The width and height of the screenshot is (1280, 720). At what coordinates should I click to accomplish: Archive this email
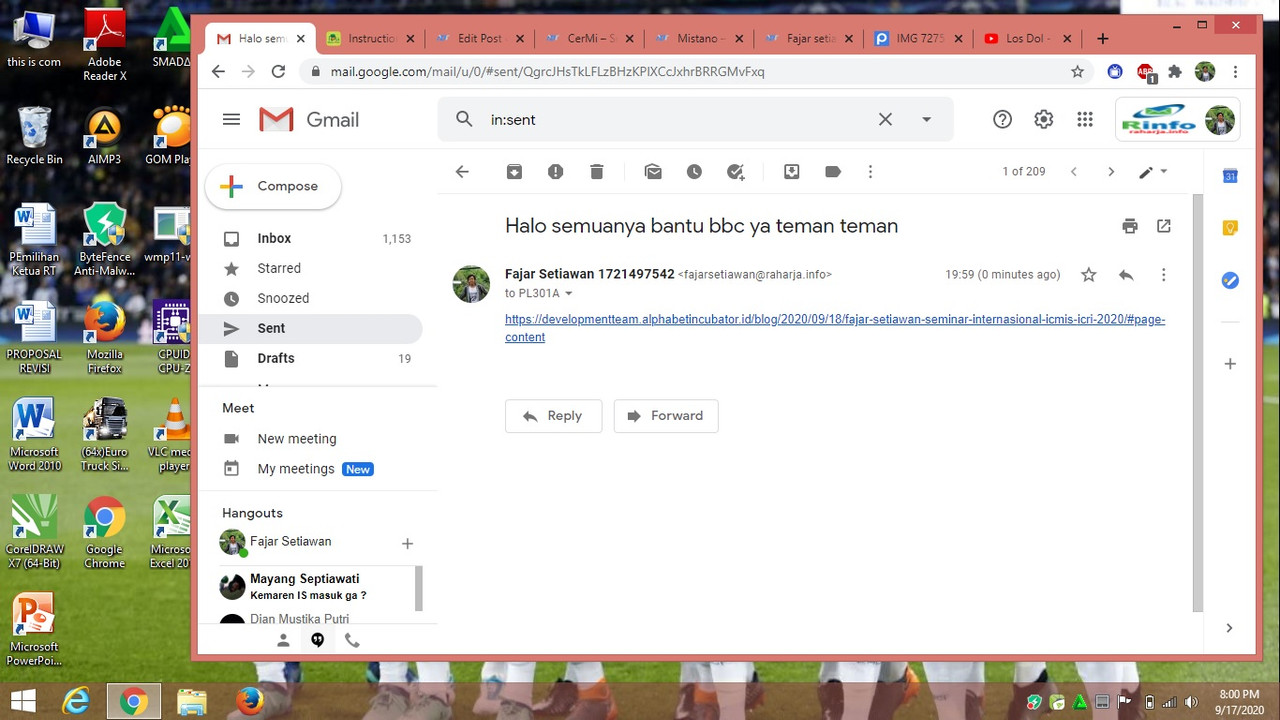tap(514, 172)
